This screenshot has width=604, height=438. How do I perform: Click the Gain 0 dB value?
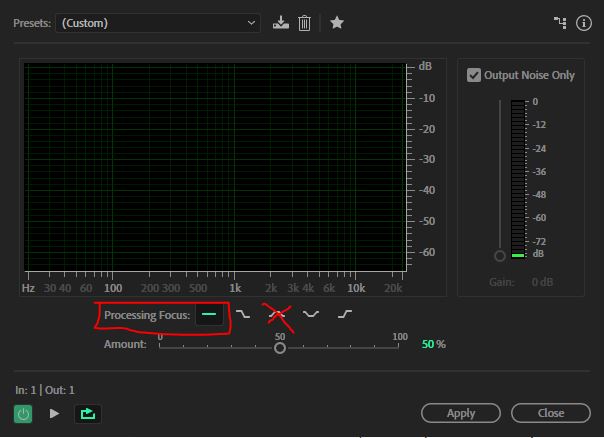[542, 282]
